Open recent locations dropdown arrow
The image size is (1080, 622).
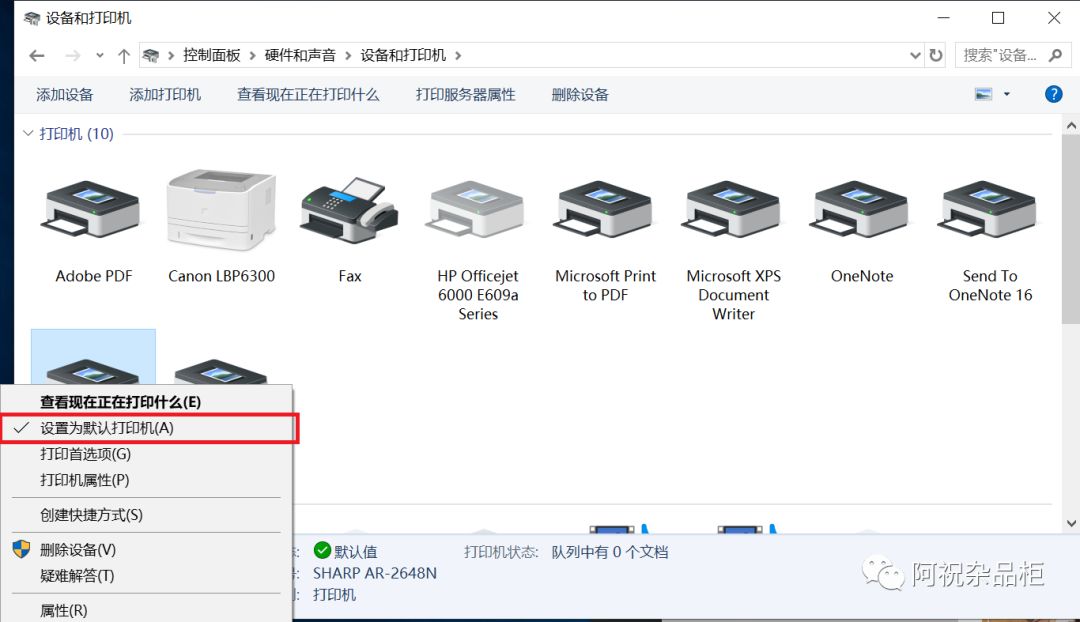[x=100, y=56]
